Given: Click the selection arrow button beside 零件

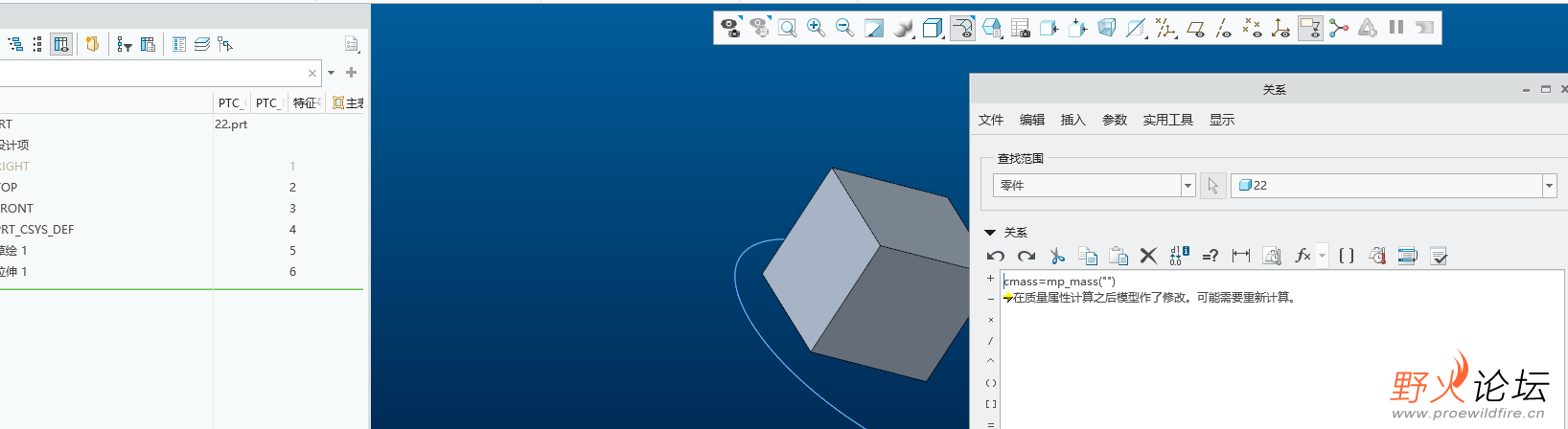Looking at the screenshot, I should (1213, 186).
